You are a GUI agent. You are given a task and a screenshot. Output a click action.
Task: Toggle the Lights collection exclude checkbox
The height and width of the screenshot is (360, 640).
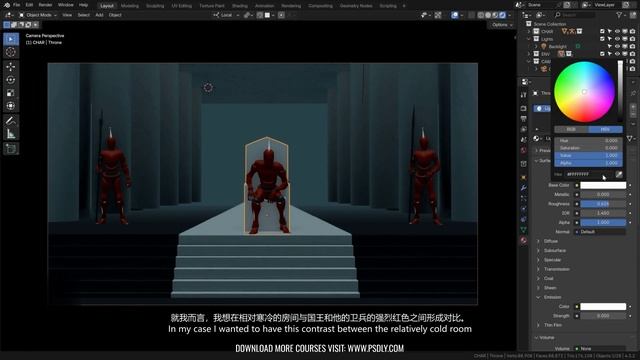coord(602,39)
